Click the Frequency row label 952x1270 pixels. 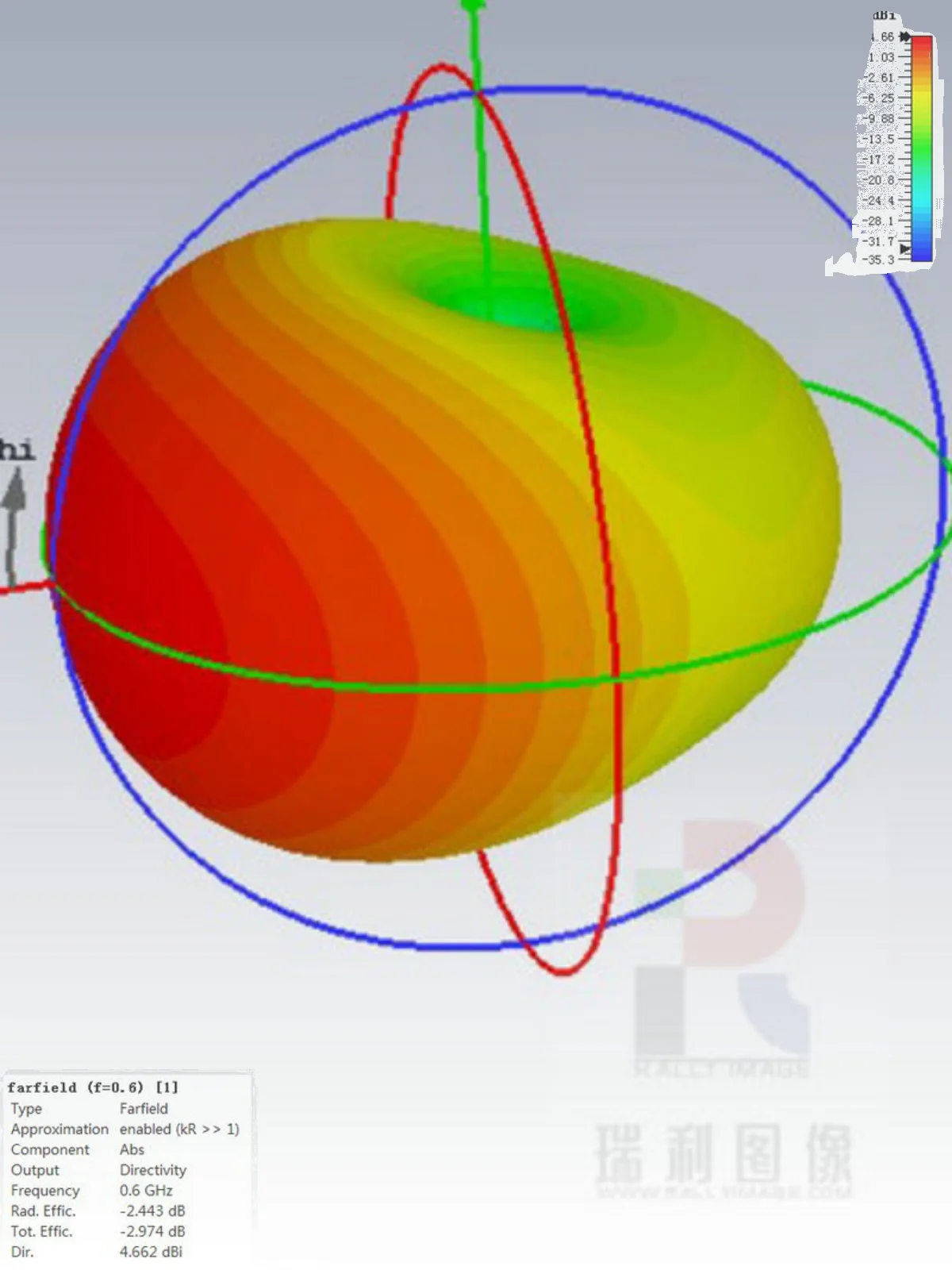click(x=45, y=1191)
